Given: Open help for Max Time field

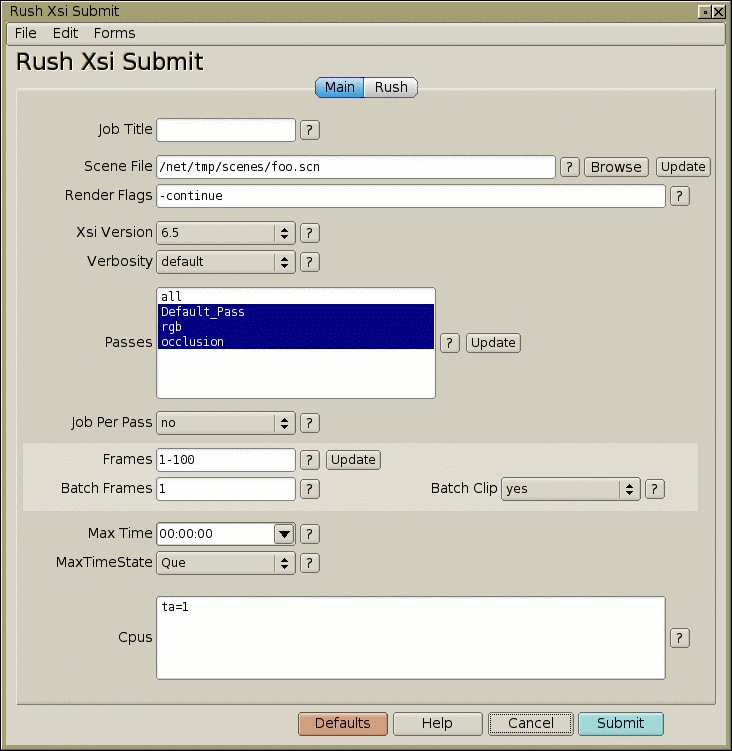Looking at the screenshot, I should (309, 534).
